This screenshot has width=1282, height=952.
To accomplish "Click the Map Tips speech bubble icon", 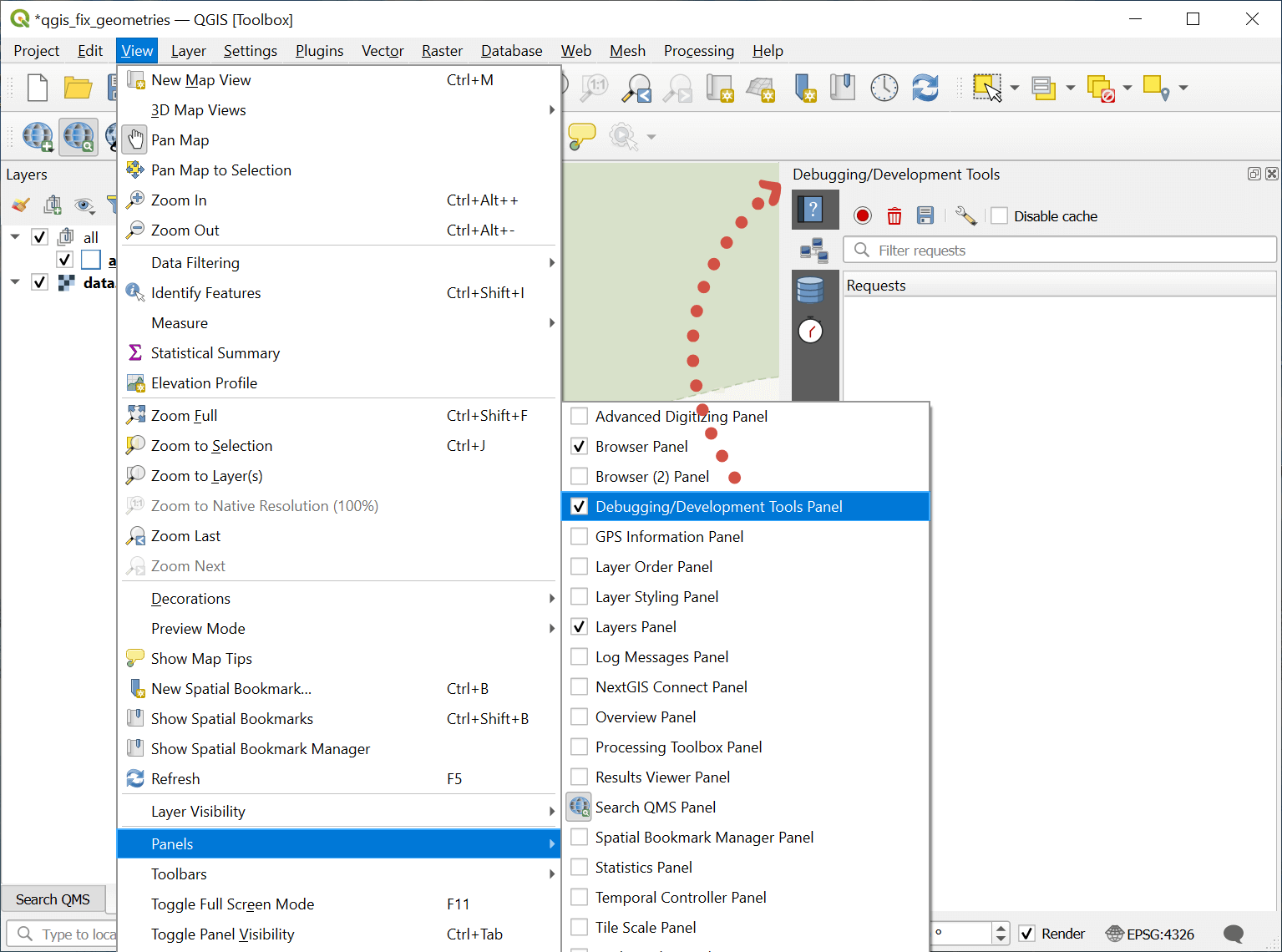I will (581, 135).
